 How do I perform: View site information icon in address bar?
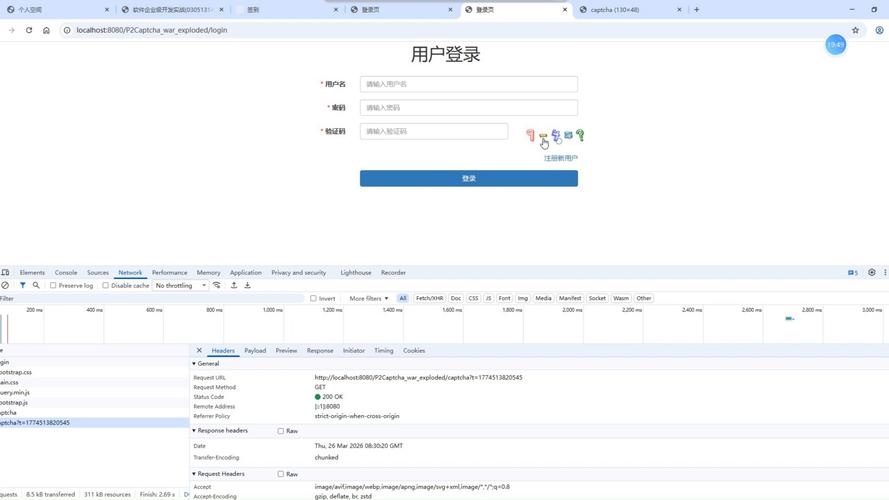point(67,30)
